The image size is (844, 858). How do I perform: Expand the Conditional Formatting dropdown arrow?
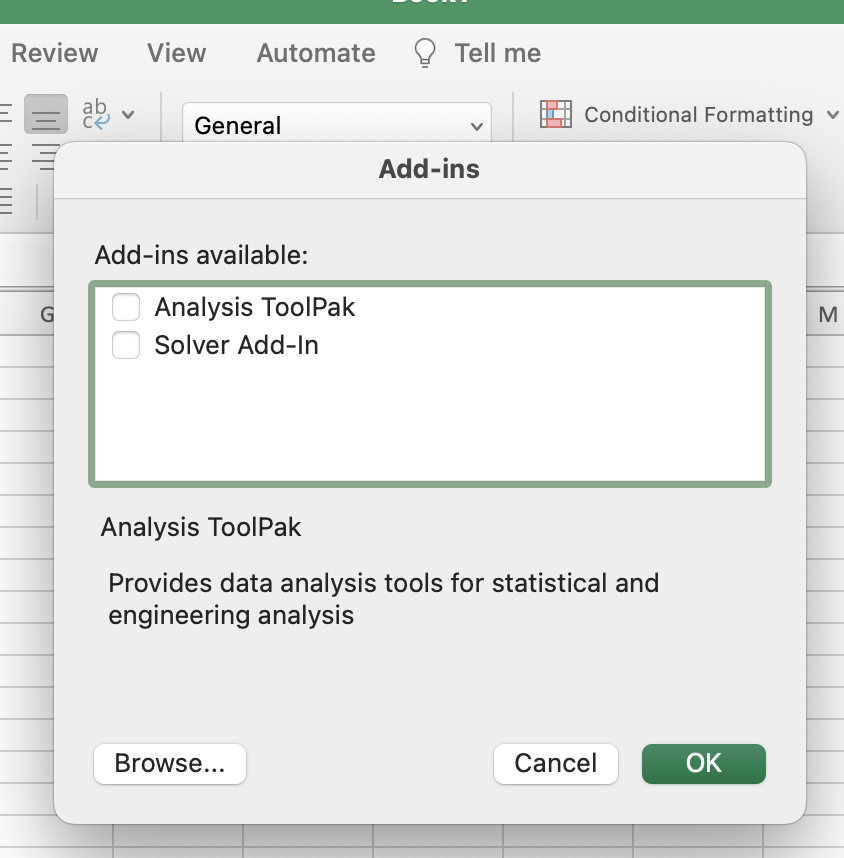pyautogui.click(x=832, y=115)
